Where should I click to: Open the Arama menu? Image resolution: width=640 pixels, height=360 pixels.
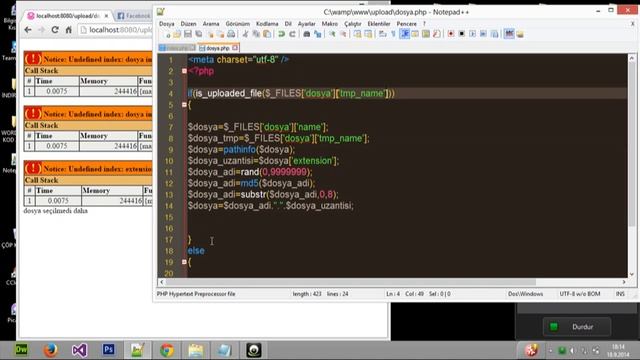pyautogui.click(x=211, y=24)
